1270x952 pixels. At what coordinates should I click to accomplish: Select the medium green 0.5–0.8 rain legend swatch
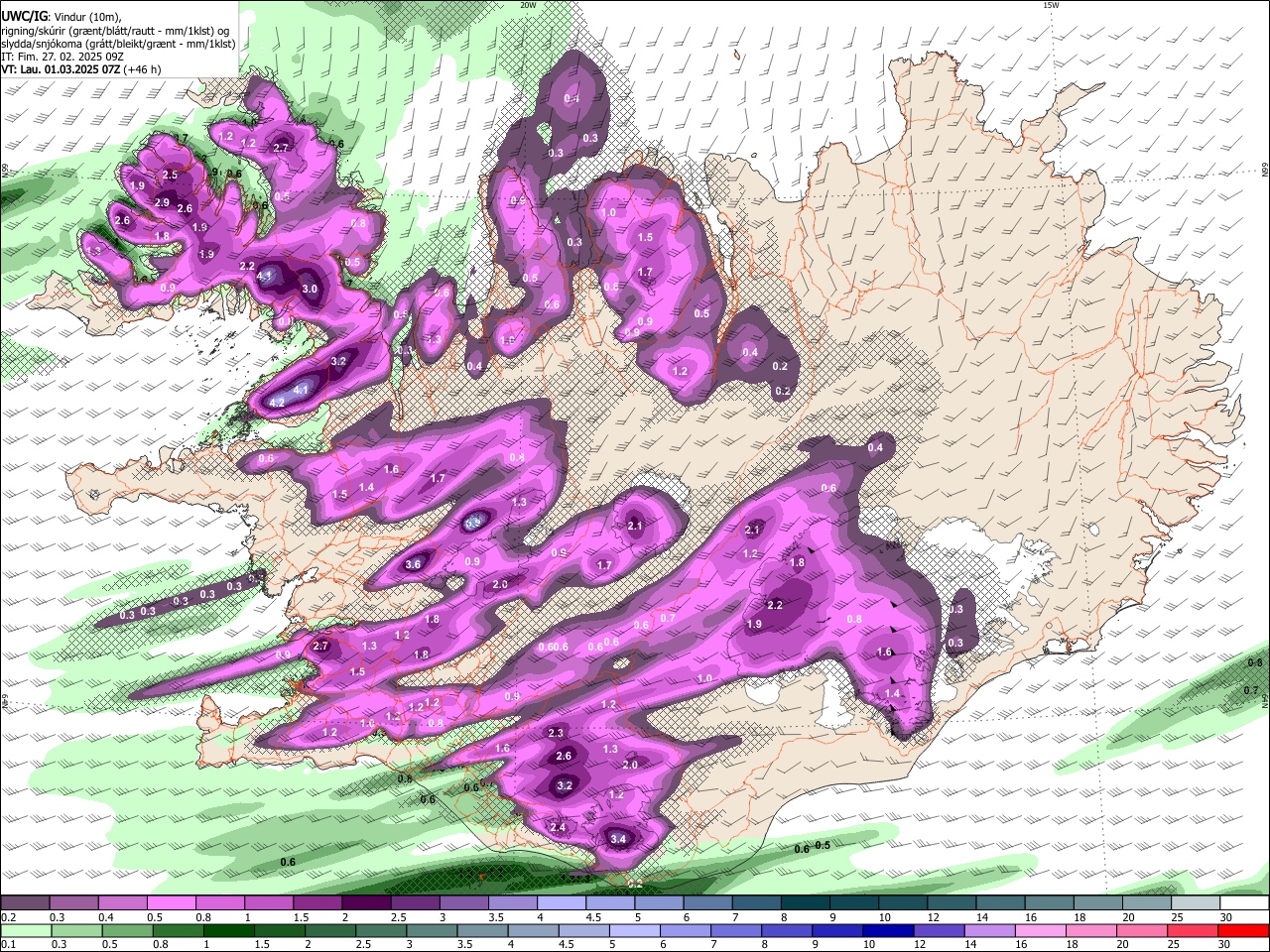(129, 930)
